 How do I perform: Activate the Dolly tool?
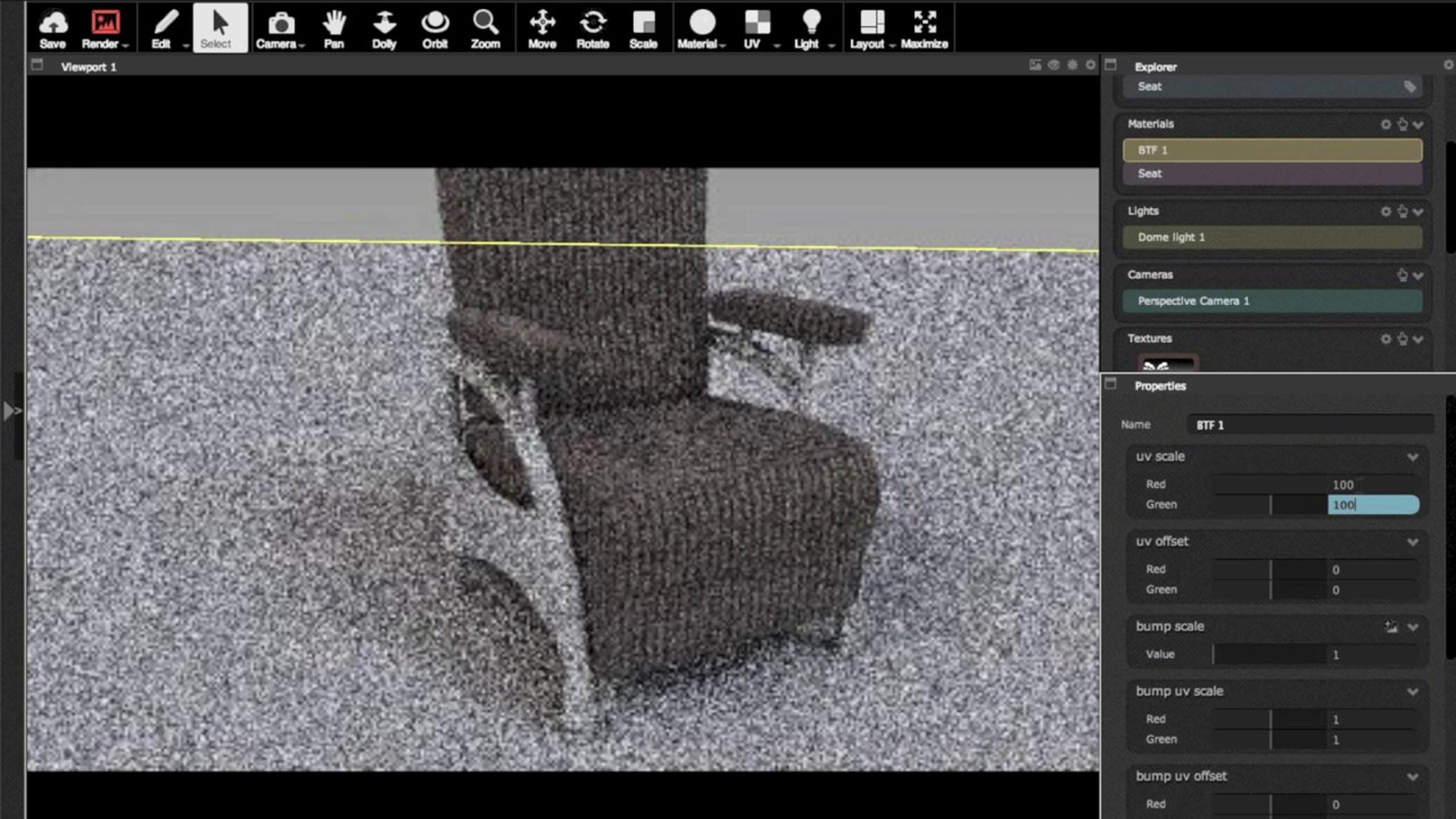[x=384, y=24]
